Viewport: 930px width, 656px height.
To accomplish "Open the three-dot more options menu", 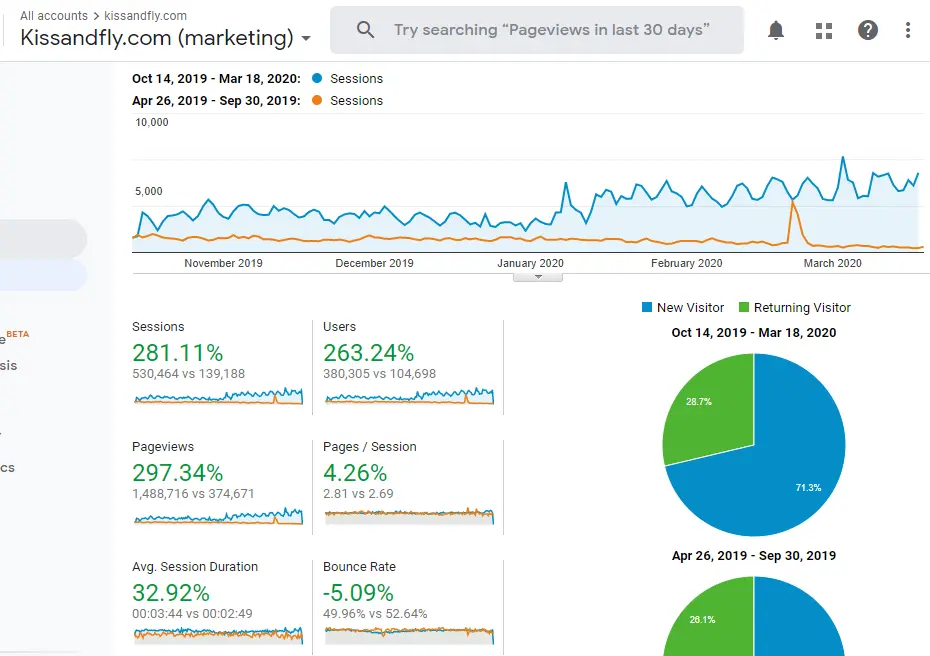I will pyautogui.click(x=908, y=30).
